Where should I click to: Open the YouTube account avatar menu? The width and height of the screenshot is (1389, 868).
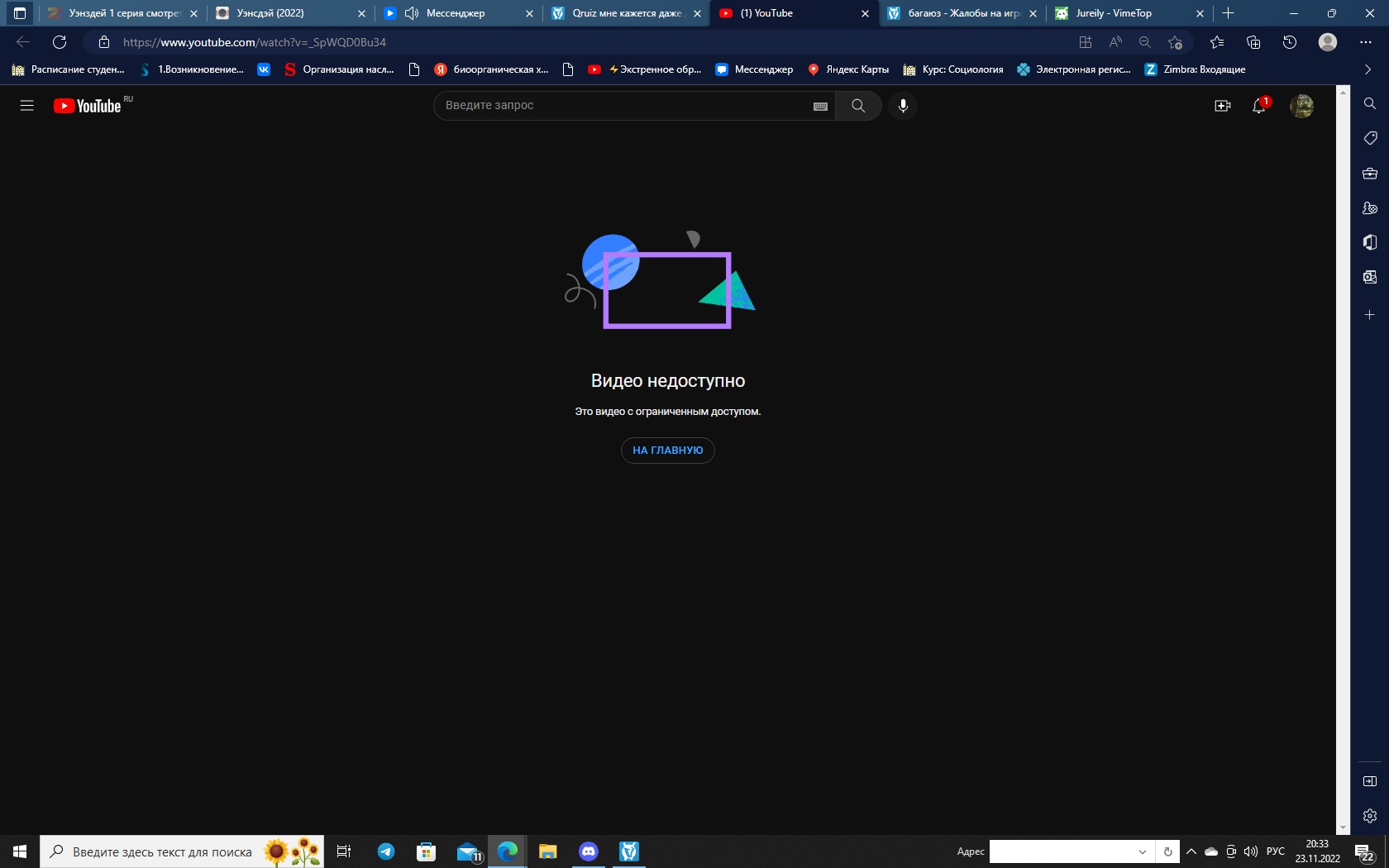point(1301,106)
